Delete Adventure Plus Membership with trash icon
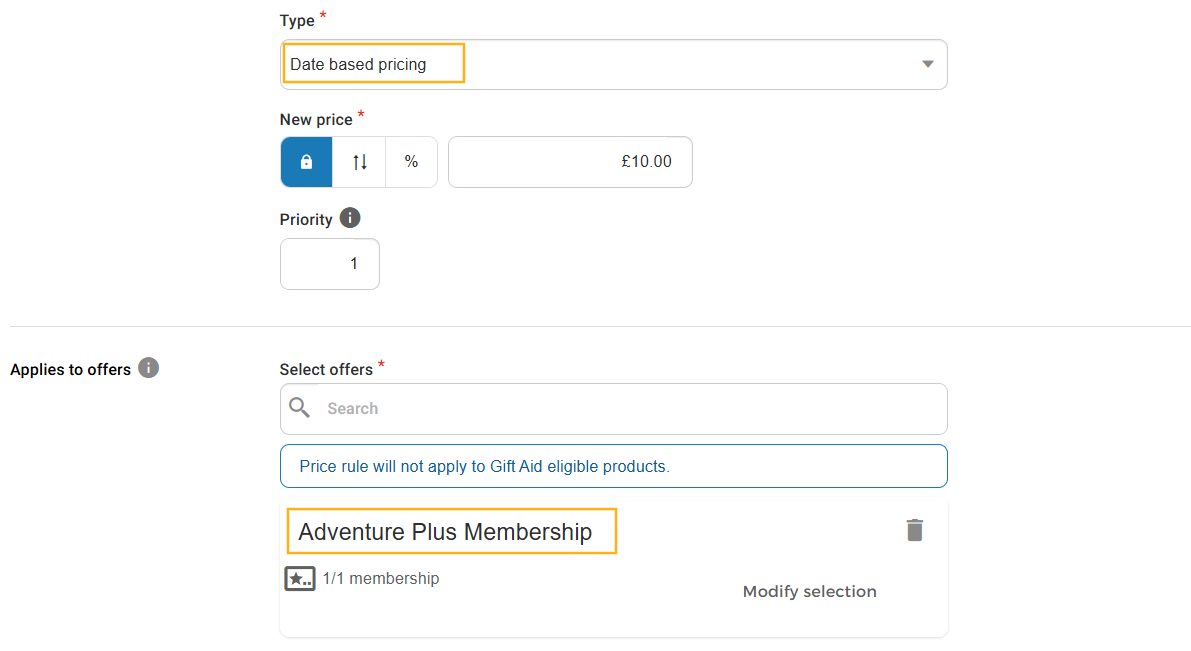 tap(915, 530)
